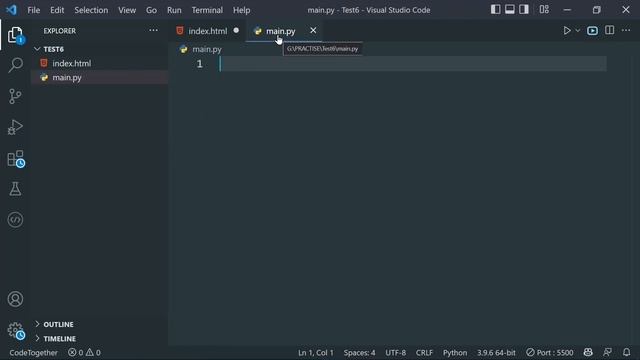640x360 pixels.
Task: Split the editor right
Action: [x=609, y=30]
